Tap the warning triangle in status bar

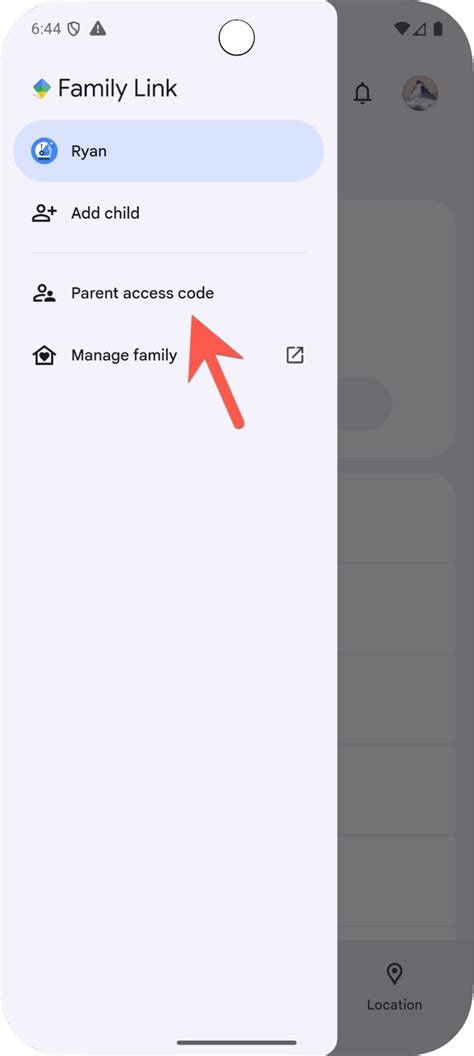click(x=98, y=28)
